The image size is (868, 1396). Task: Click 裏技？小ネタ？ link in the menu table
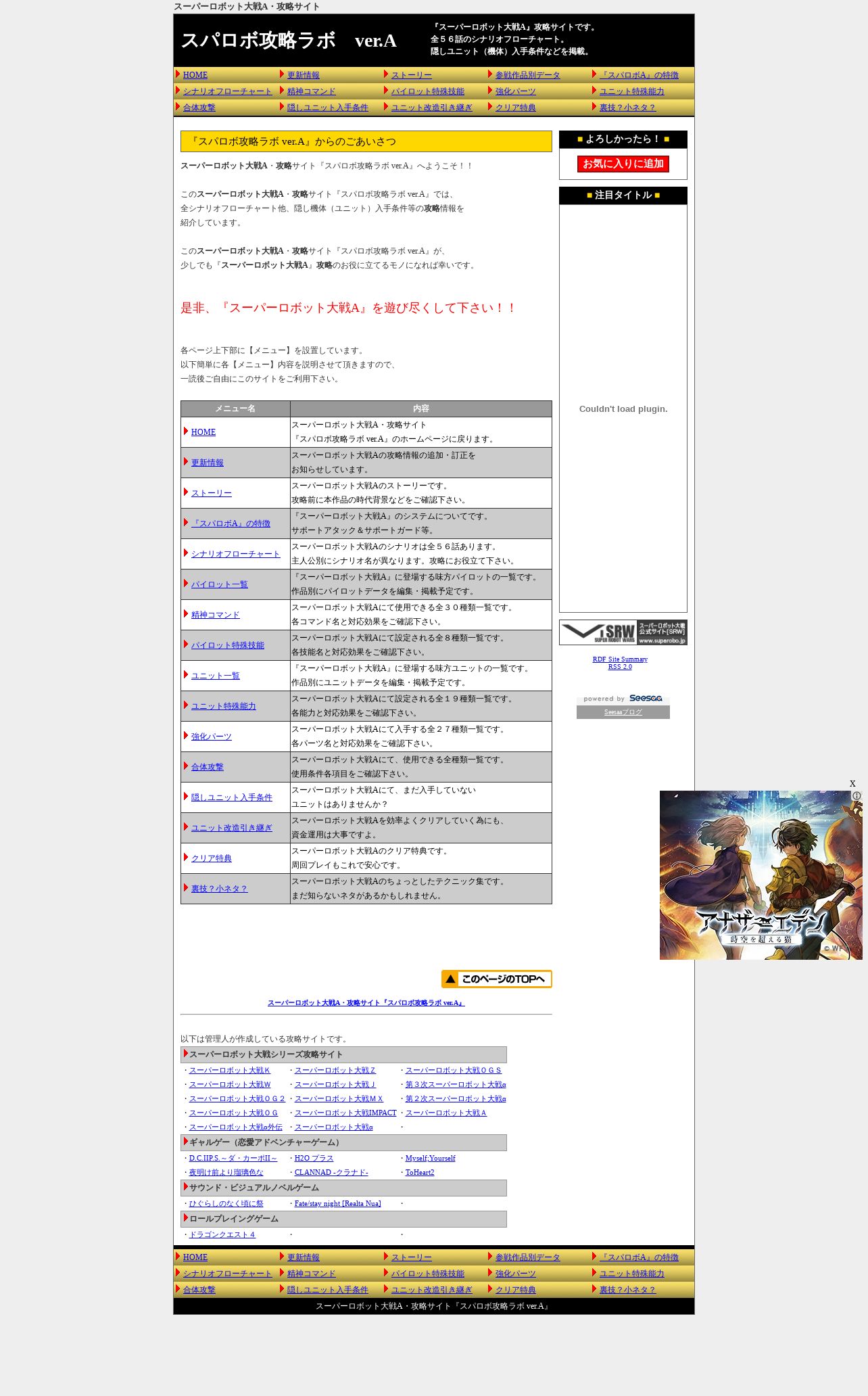pos(220,889)
